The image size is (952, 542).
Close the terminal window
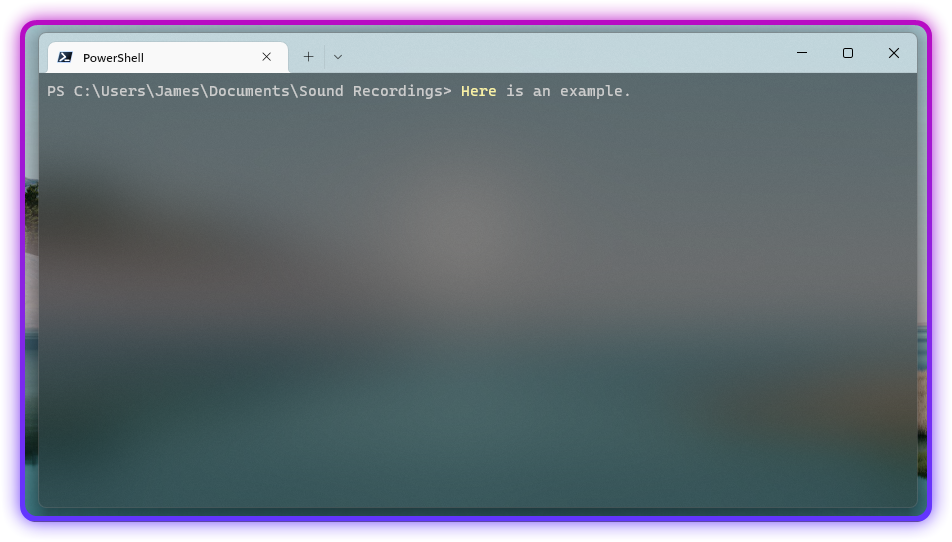tap(894, 53)
